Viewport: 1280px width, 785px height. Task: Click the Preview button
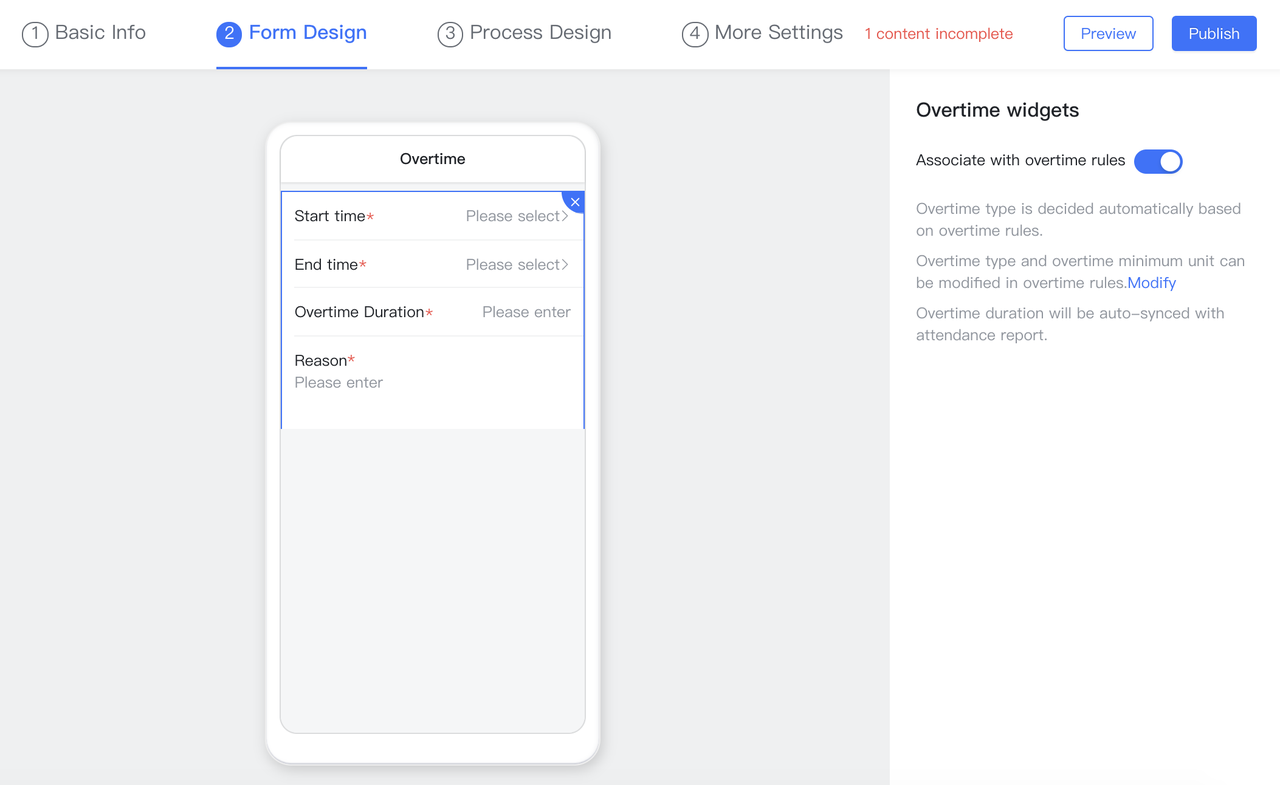point(1108,34)
